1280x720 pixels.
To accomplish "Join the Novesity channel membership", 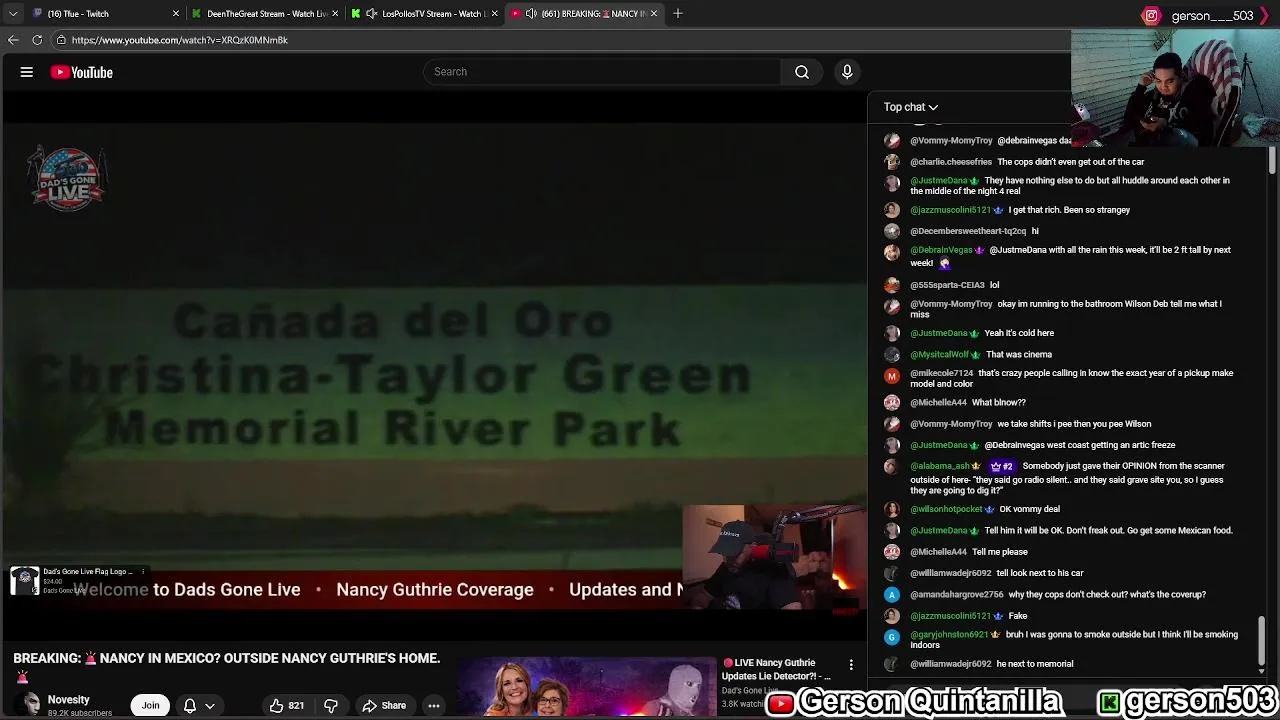I will click(150, 705).
